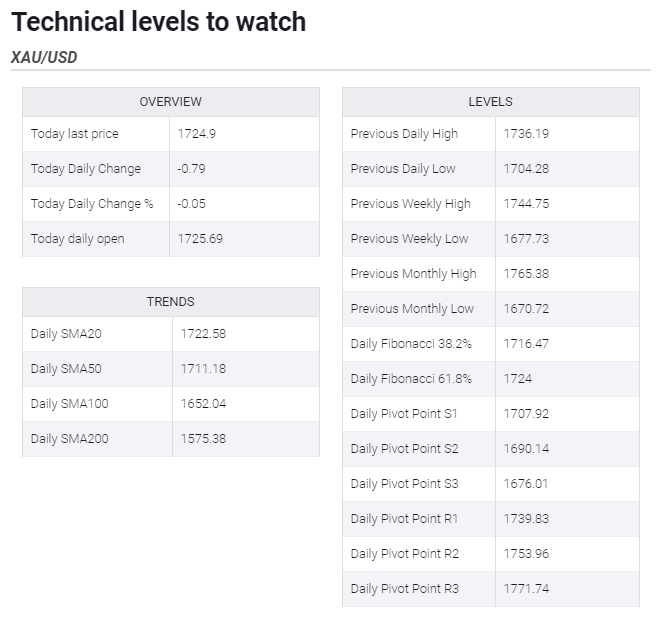The height and width of the screenshot is (620, 656).
Task: Select the Daily Pivot Point R3 value 1771.74
Action: 526,589
